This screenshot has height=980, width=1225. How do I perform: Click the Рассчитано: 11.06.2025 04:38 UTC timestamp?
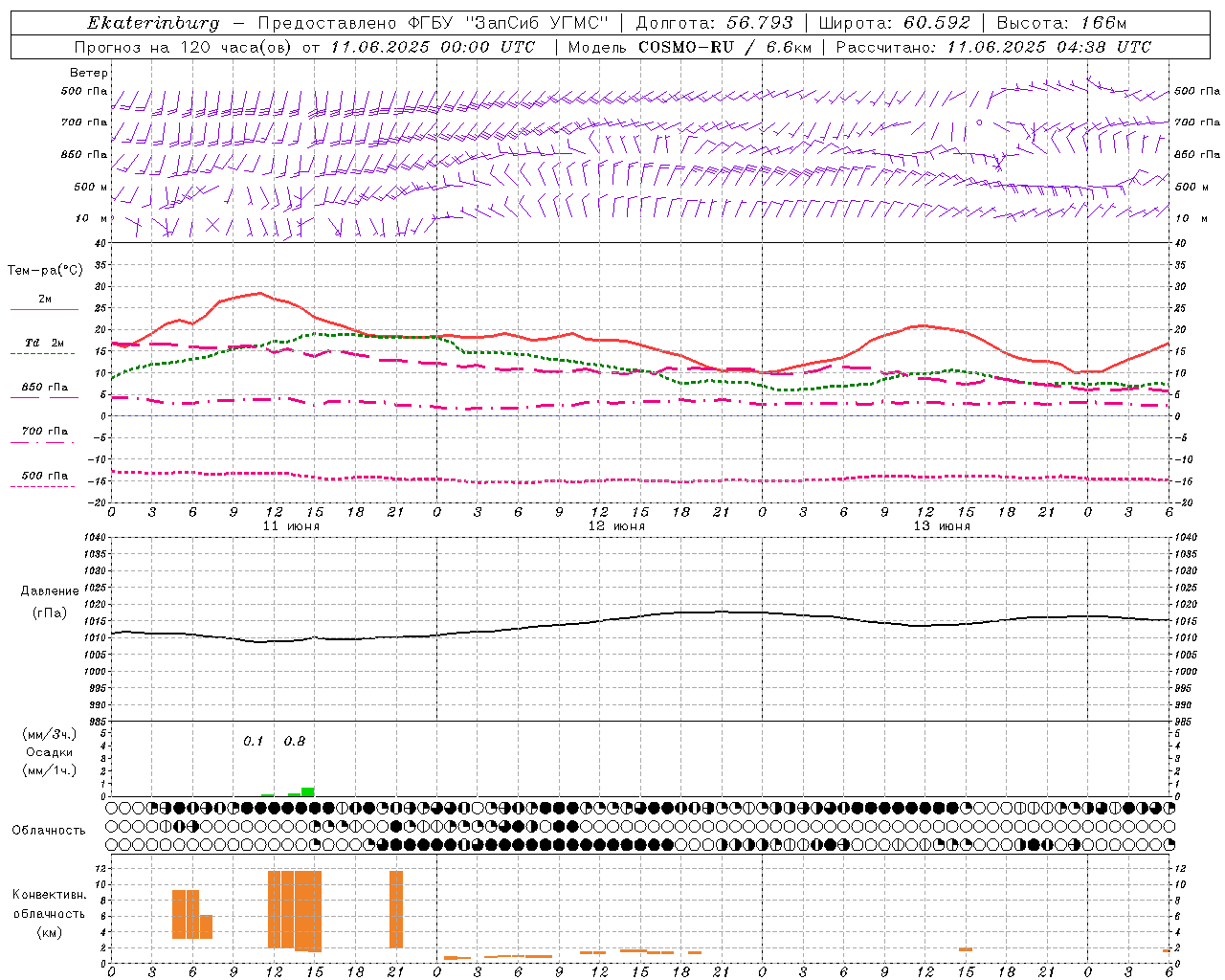[993, 47]
